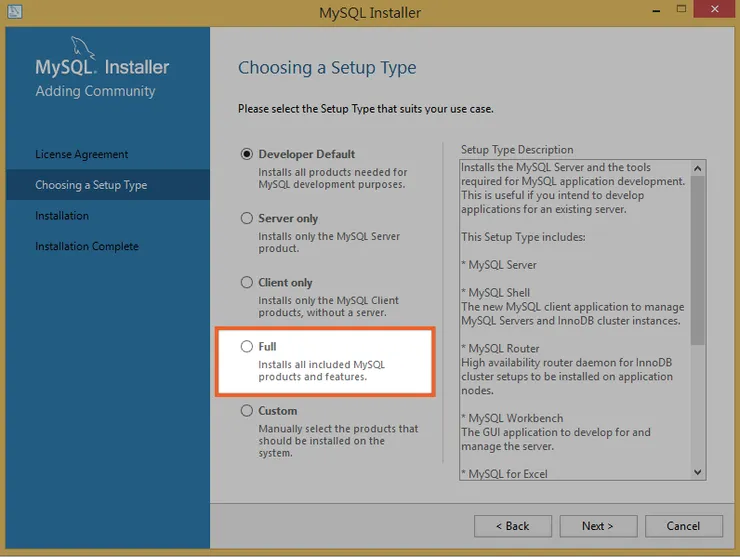Choose the Server only setup type
This screenshot has height=557, width=740.
(247, 218)
